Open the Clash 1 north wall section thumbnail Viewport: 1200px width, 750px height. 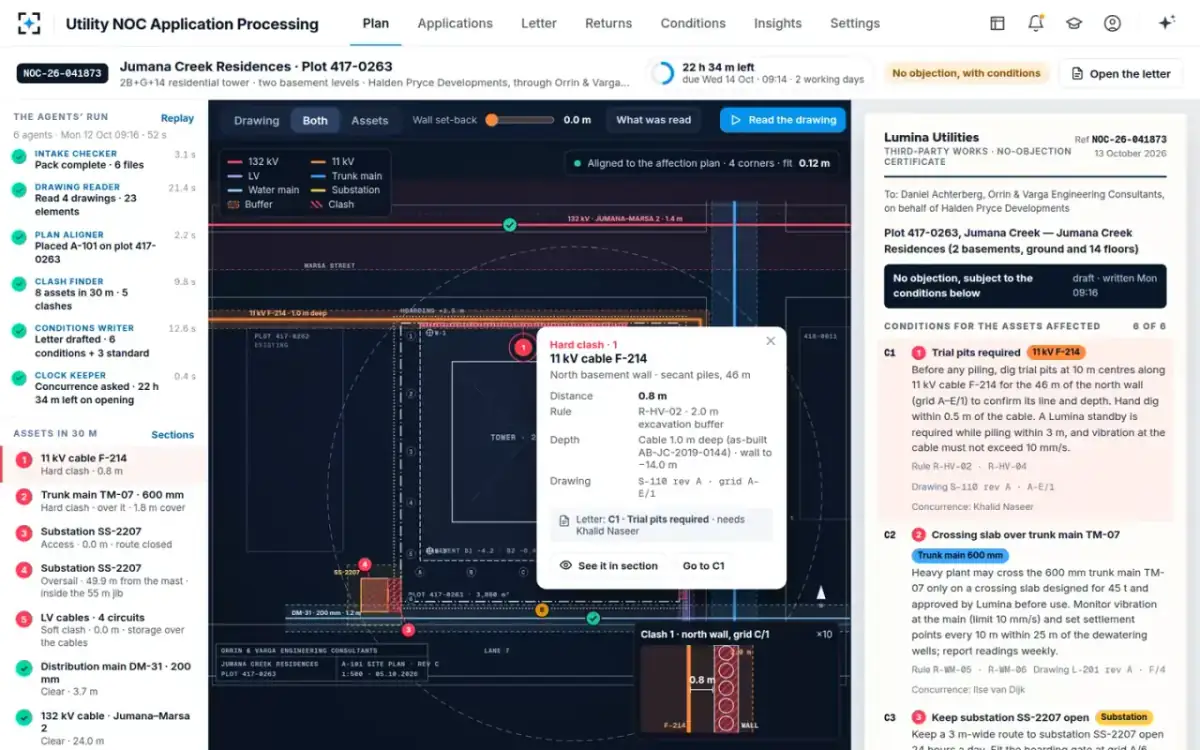[x=738, y=686]
